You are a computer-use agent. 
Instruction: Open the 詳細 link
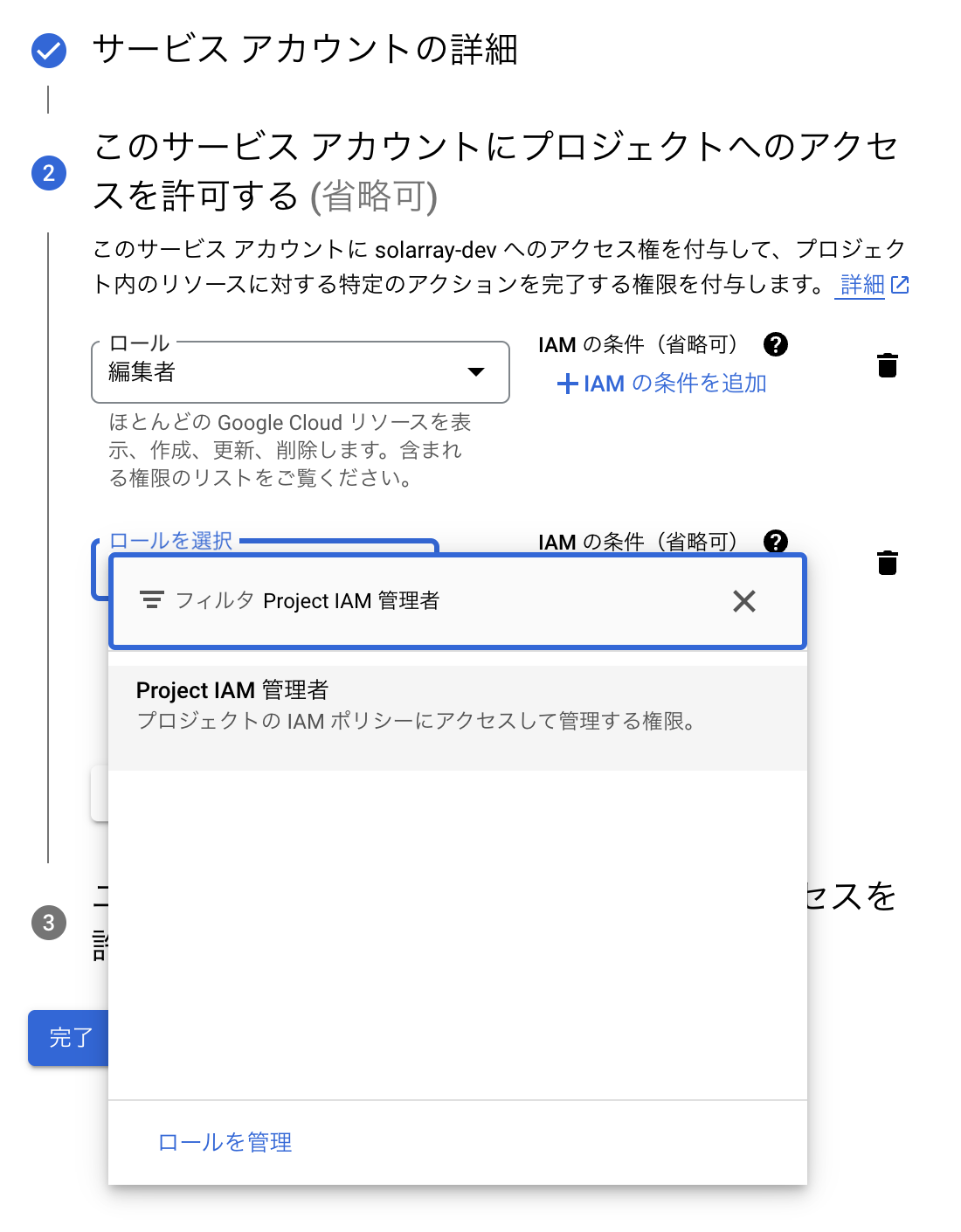[862, 285]
